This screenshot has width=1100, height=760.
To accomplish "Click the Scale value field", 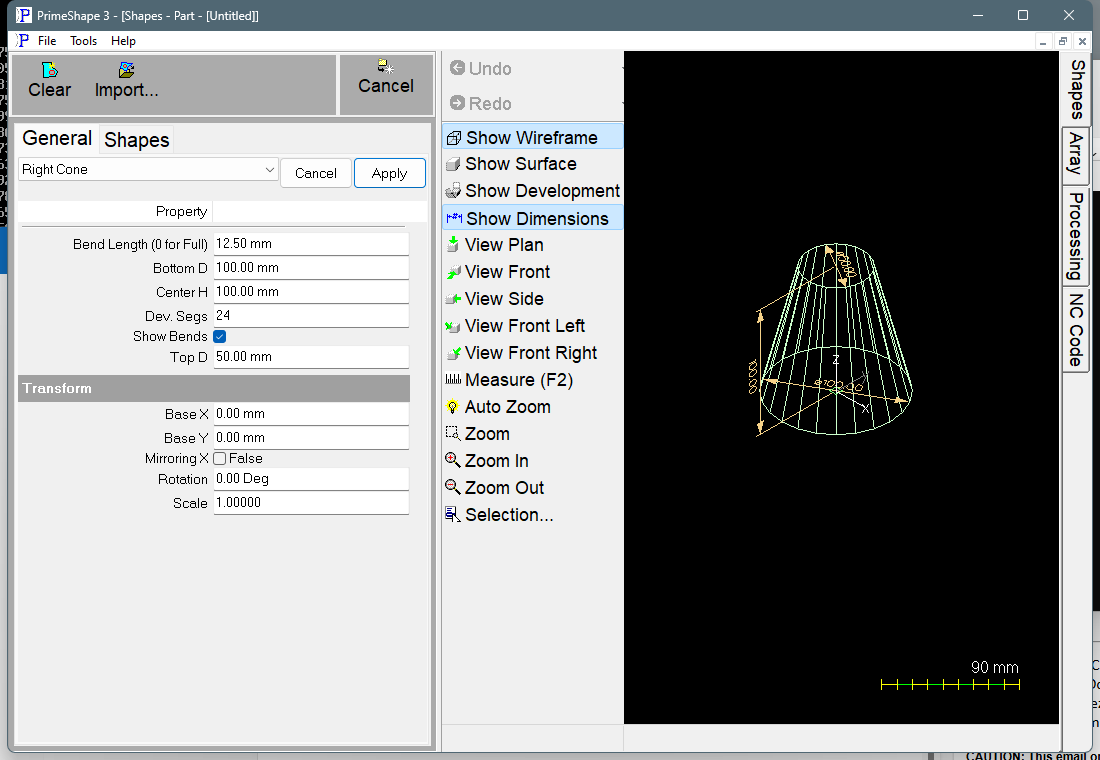I will pos(311,503).
